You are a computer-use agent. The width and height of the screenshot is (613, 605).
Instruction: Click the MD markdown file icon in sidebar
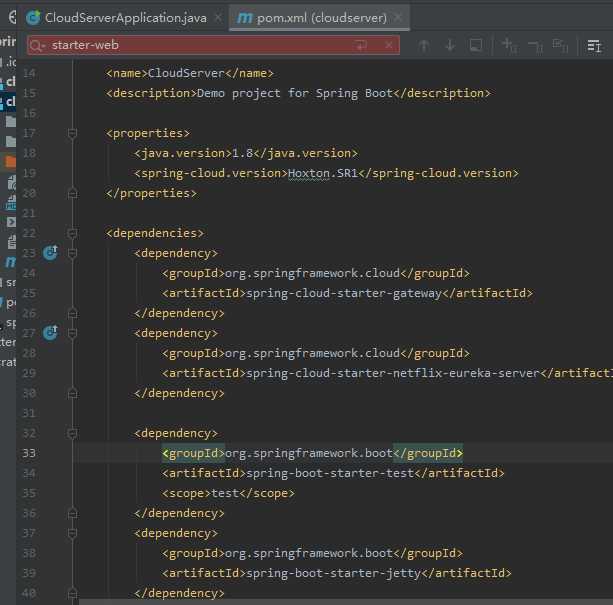pyautogui.click(x=11, y=202)
